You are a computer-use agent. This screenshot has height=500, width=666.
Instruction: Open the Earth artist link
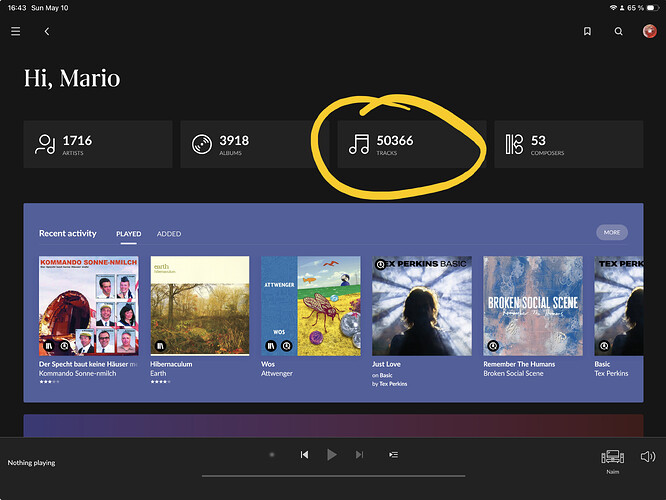pos(158,373)
